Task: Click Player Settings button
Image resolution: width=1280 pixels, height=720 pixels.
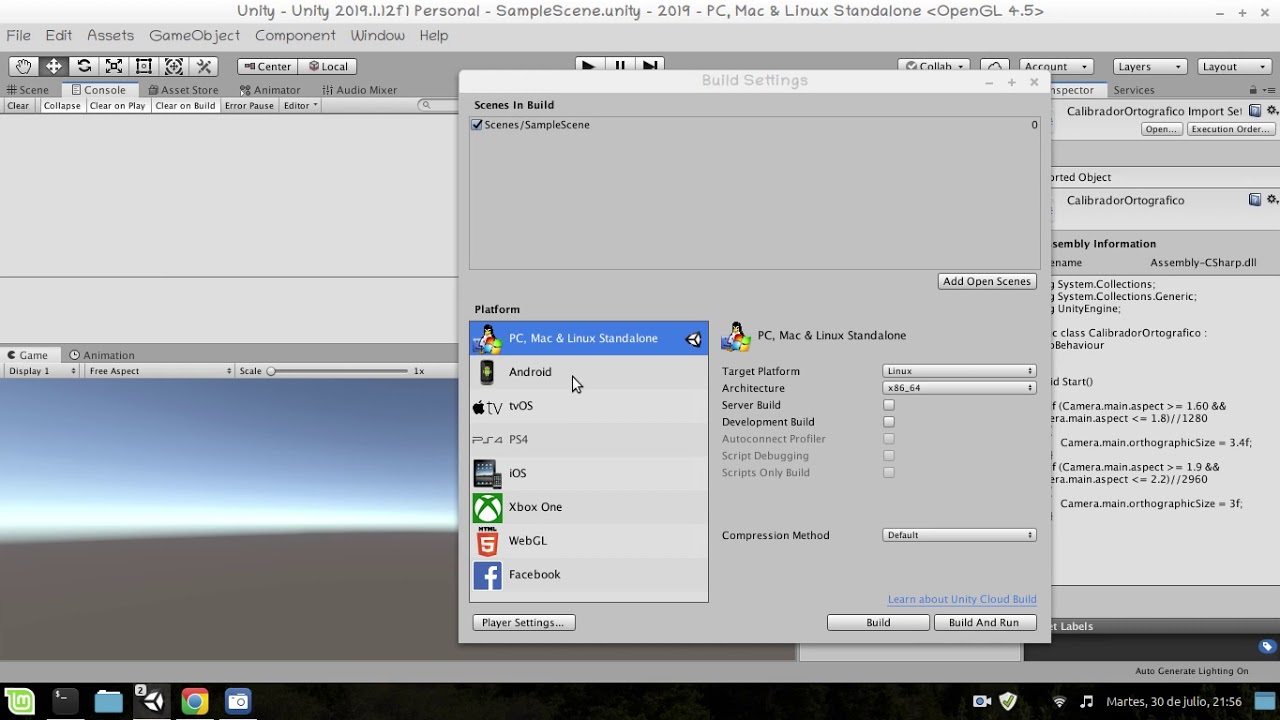Action: 523,623
